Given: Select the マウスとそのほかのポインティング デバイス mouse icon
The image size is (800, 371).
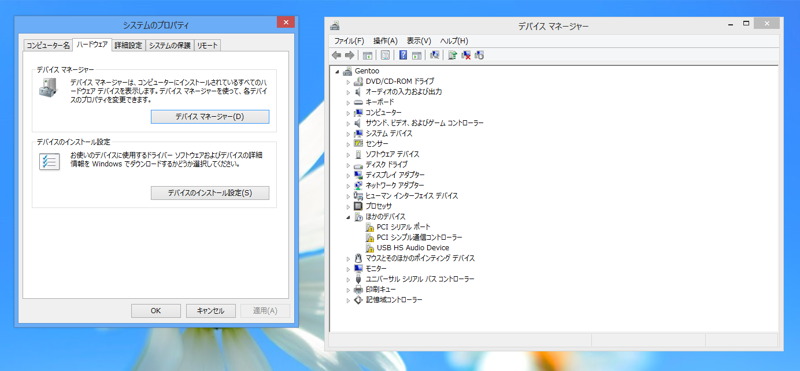Looking at the screenshot, I should click(x=358, y=258).
